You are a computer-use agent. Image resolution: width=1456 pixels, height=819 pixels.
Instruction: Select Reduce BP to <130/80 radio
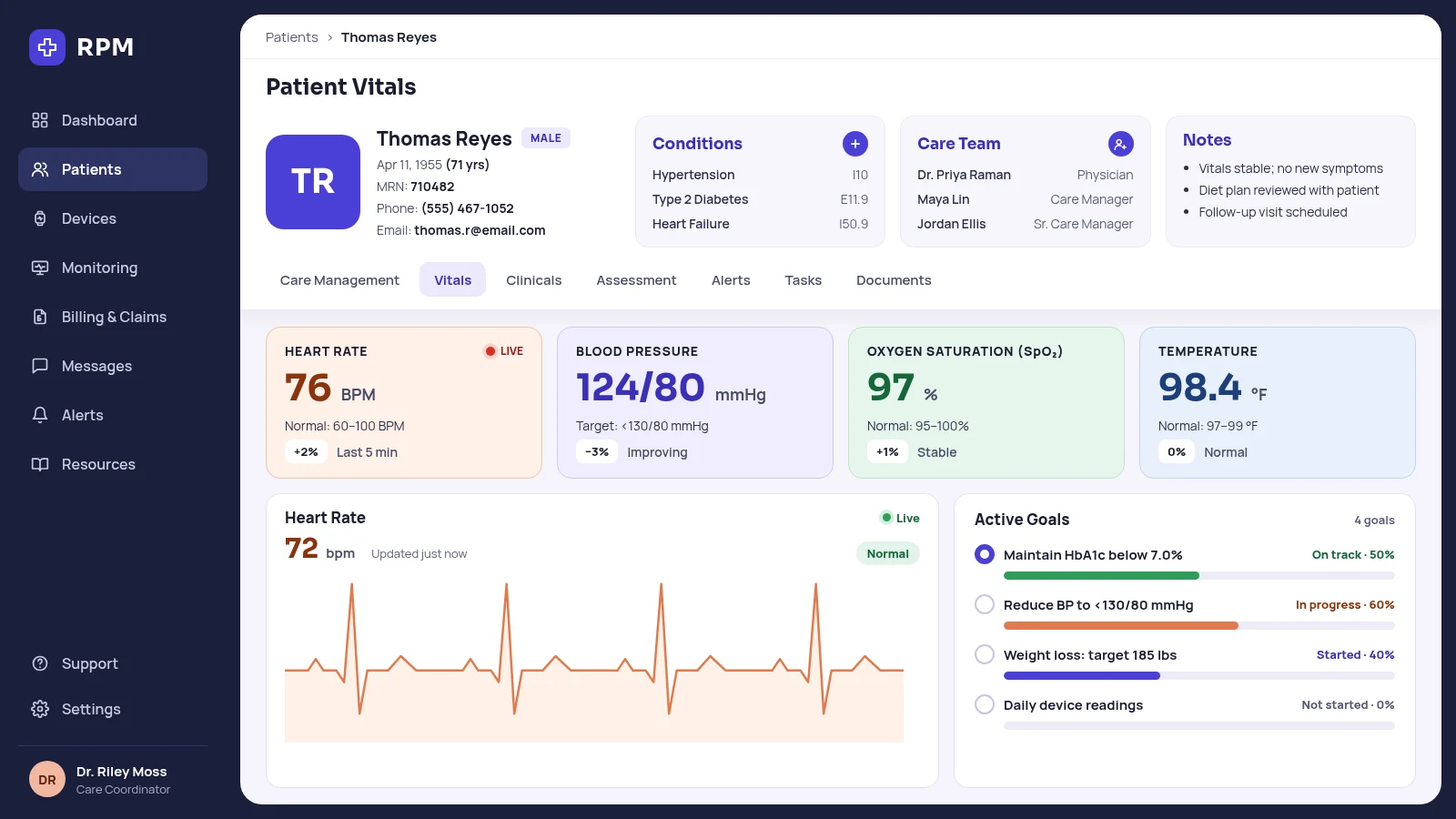click(x=985, y=604)
